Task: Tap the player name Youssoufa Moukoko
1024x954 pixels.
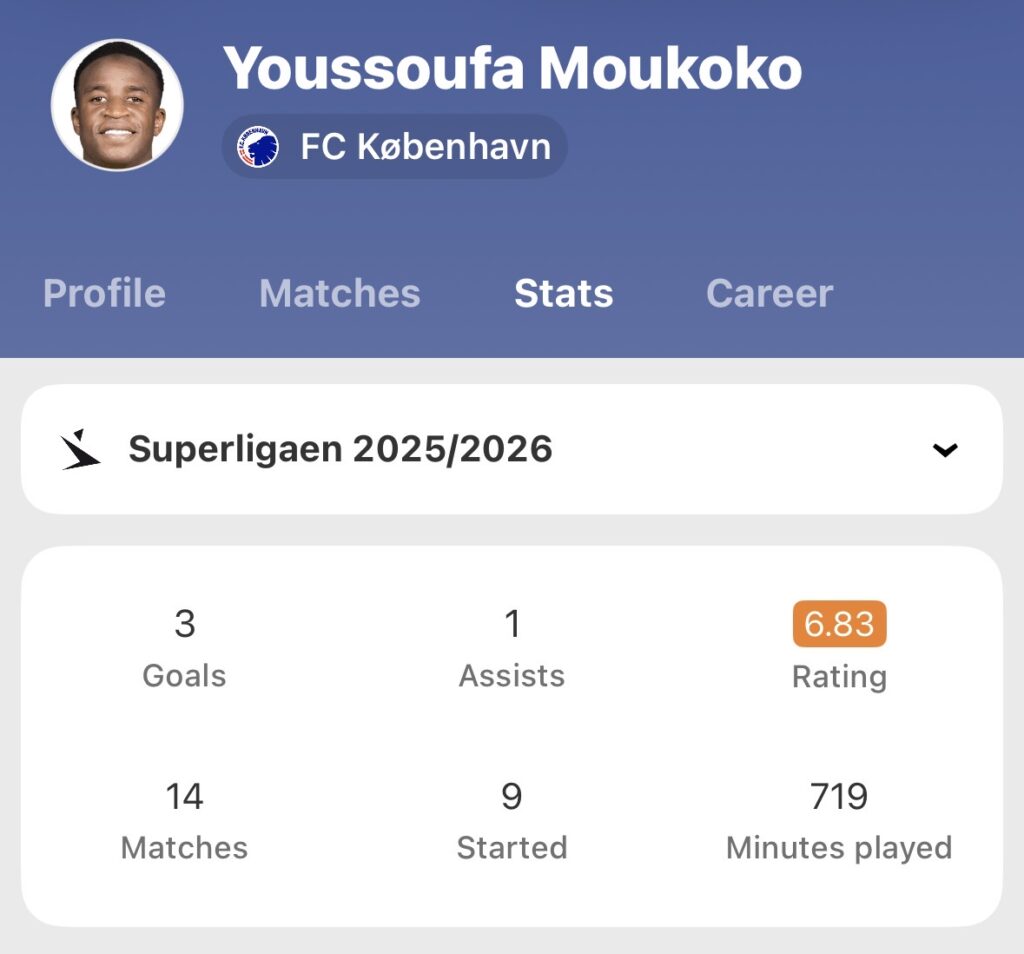Action: [x=512, y=68]
